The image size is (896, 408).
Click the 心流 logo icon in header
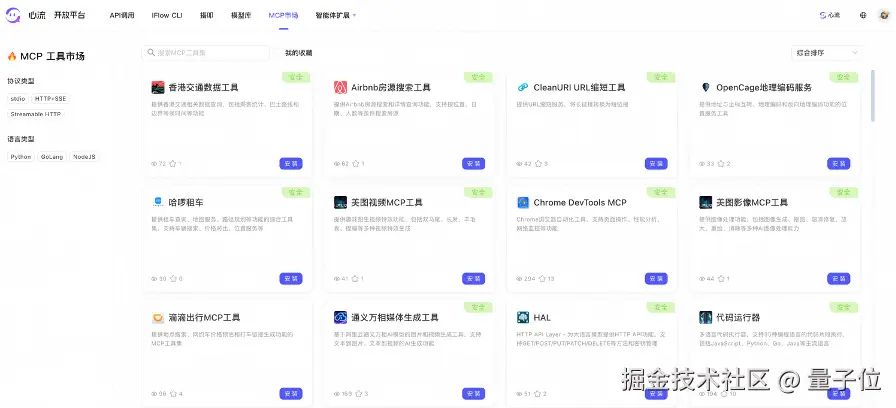(13, 15)
